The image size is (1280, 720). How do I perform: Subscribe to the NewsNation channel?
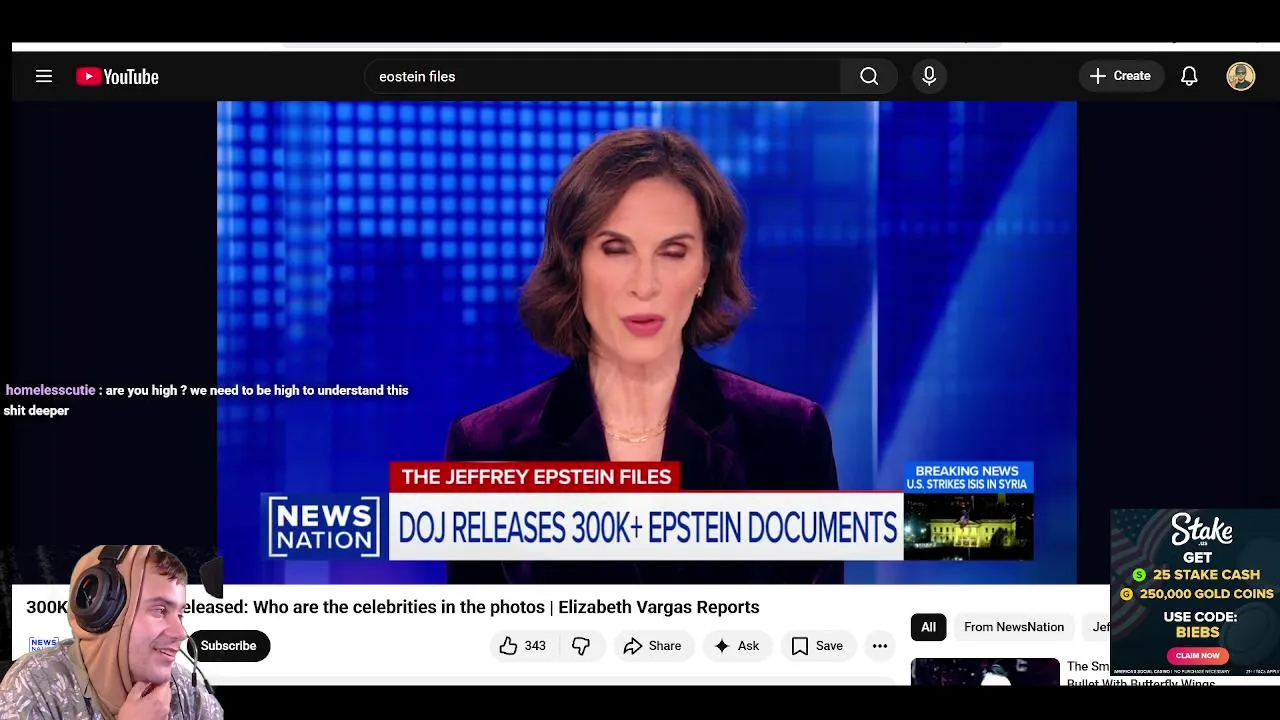pos(229,646)
